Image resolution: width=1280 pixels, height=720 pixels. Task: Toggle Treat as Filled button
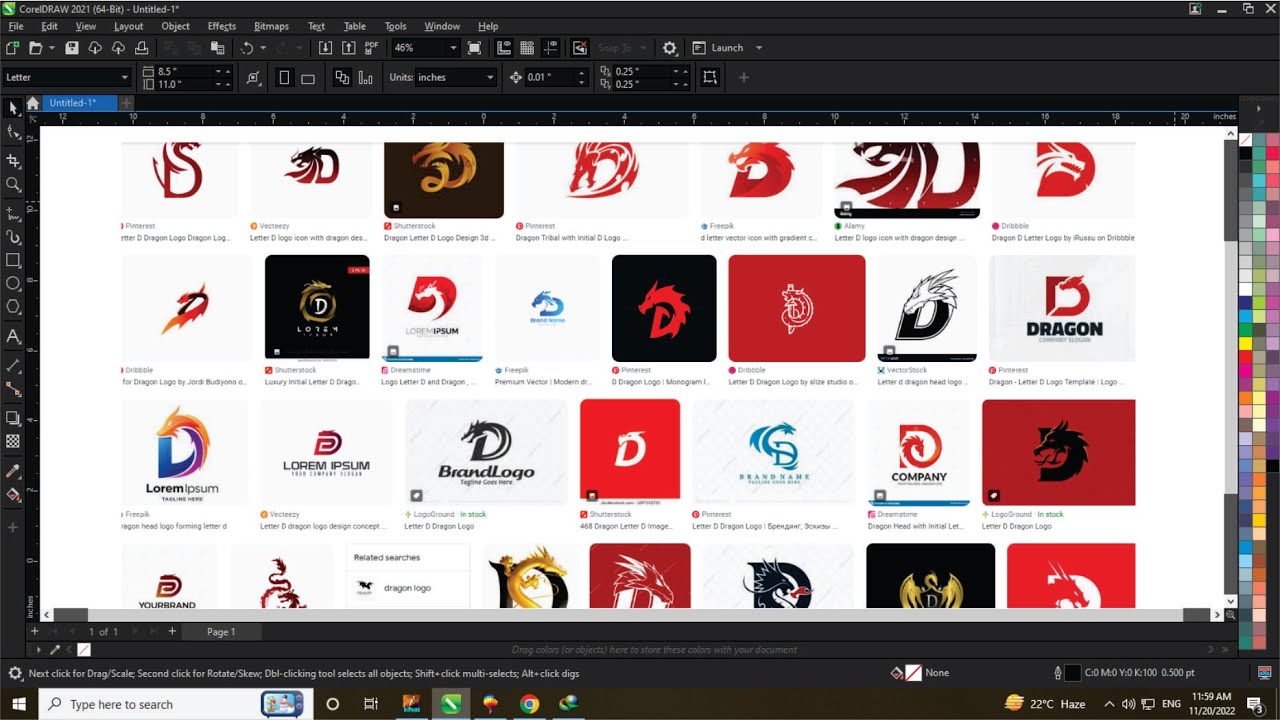click(710, 77)
